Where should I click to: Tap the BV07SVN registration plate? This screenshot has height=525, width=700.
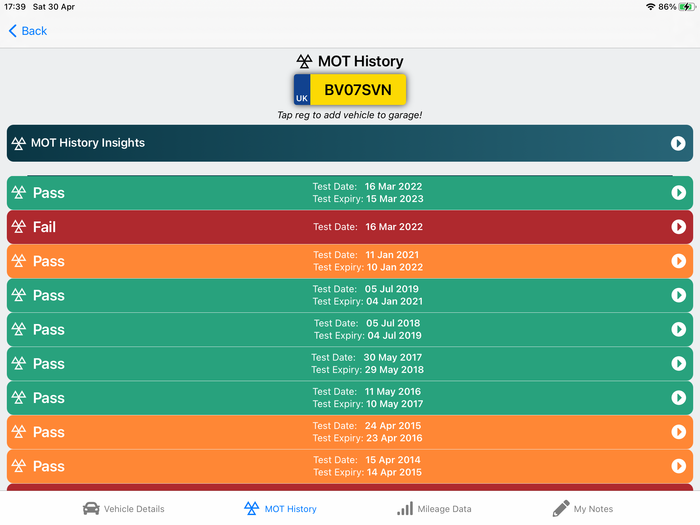[350, 89]
